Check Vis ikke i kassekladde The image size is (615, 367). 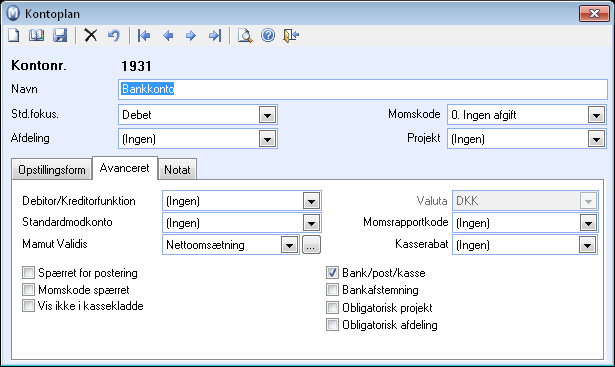(x=28, y=305)
